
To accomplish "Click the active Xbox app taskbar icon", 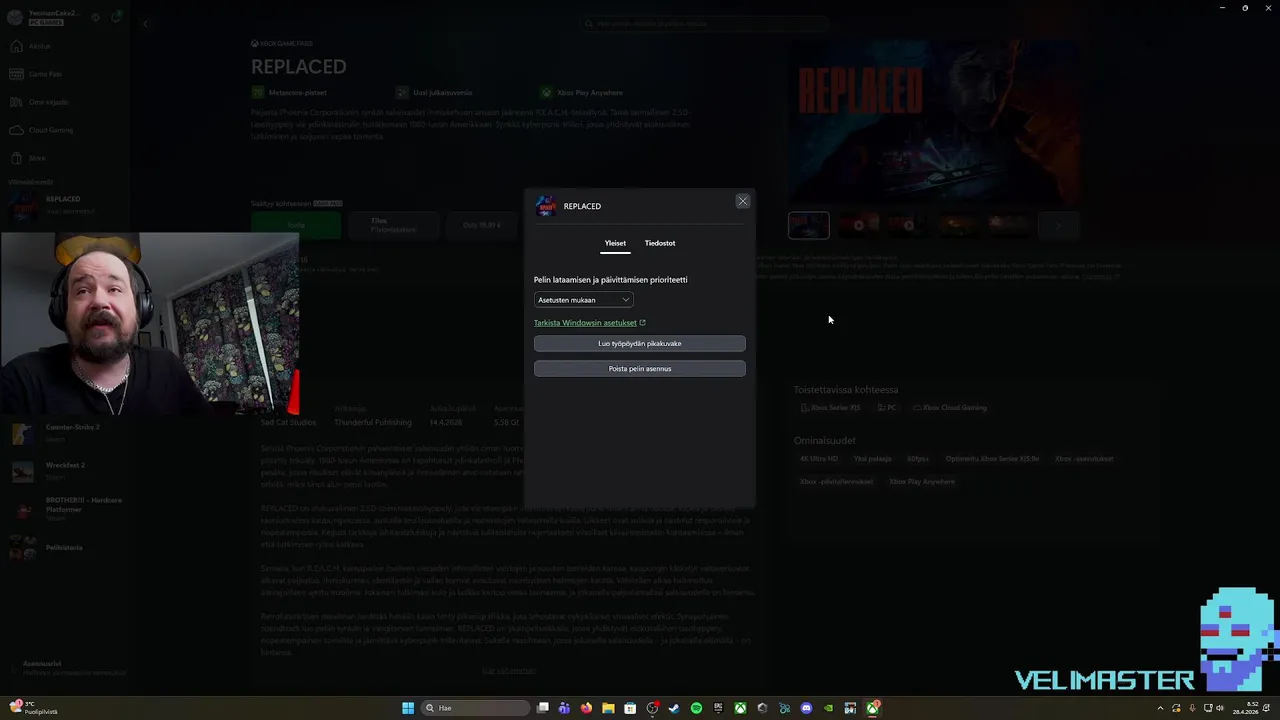I will click(x=872, y=708).
